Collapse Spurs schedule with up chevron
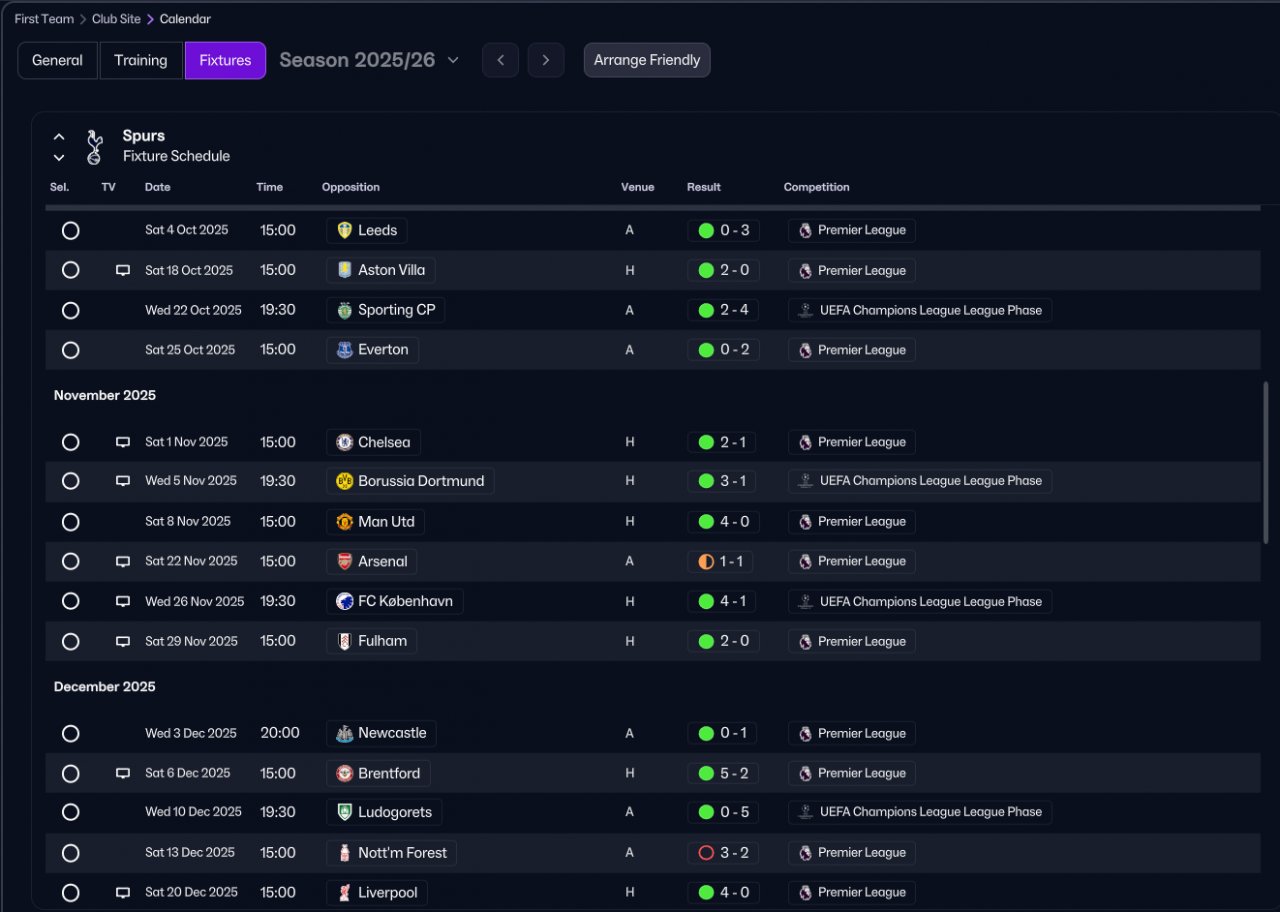 pyautogui.click(x=59, y=137)
